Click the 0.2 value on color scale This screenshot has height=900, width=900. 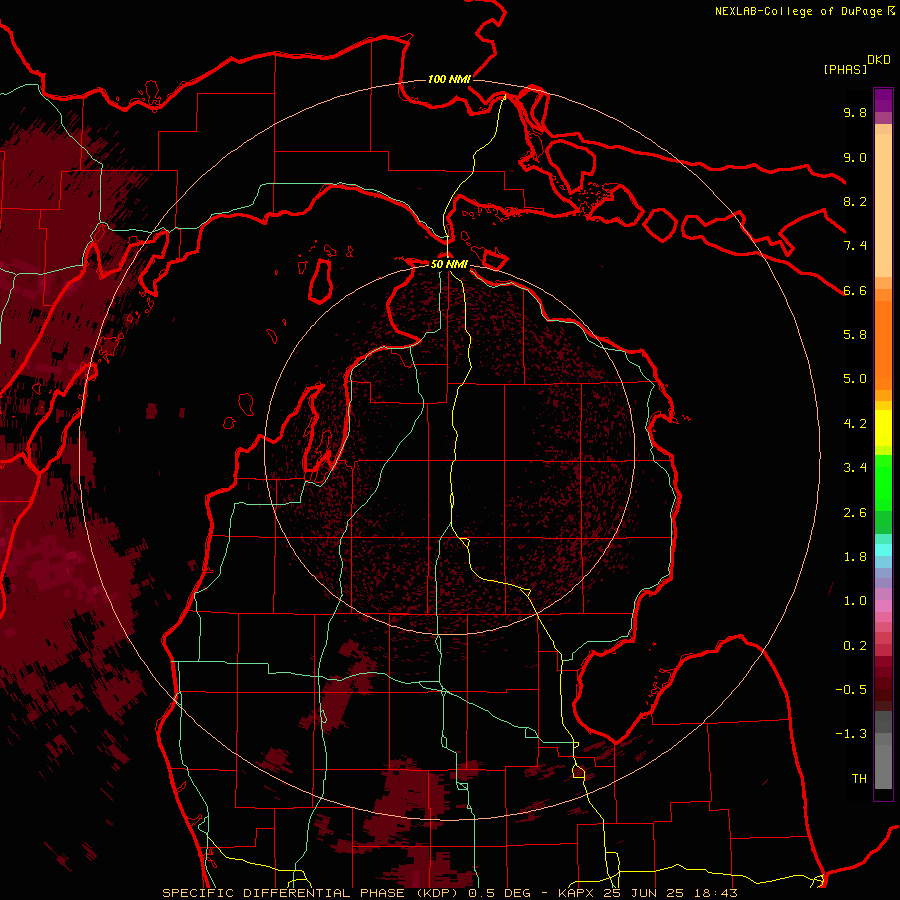855,646
